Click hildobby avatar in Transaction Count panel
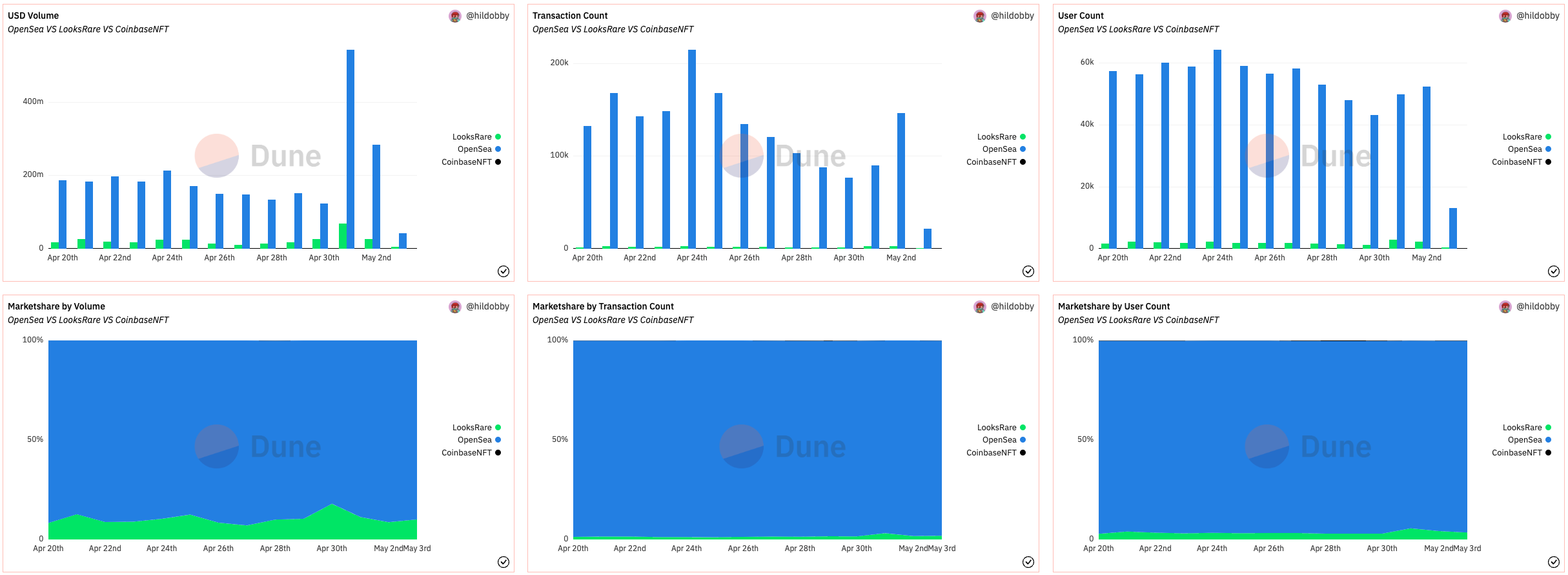The image size is (1568, 575). point(980,16)
